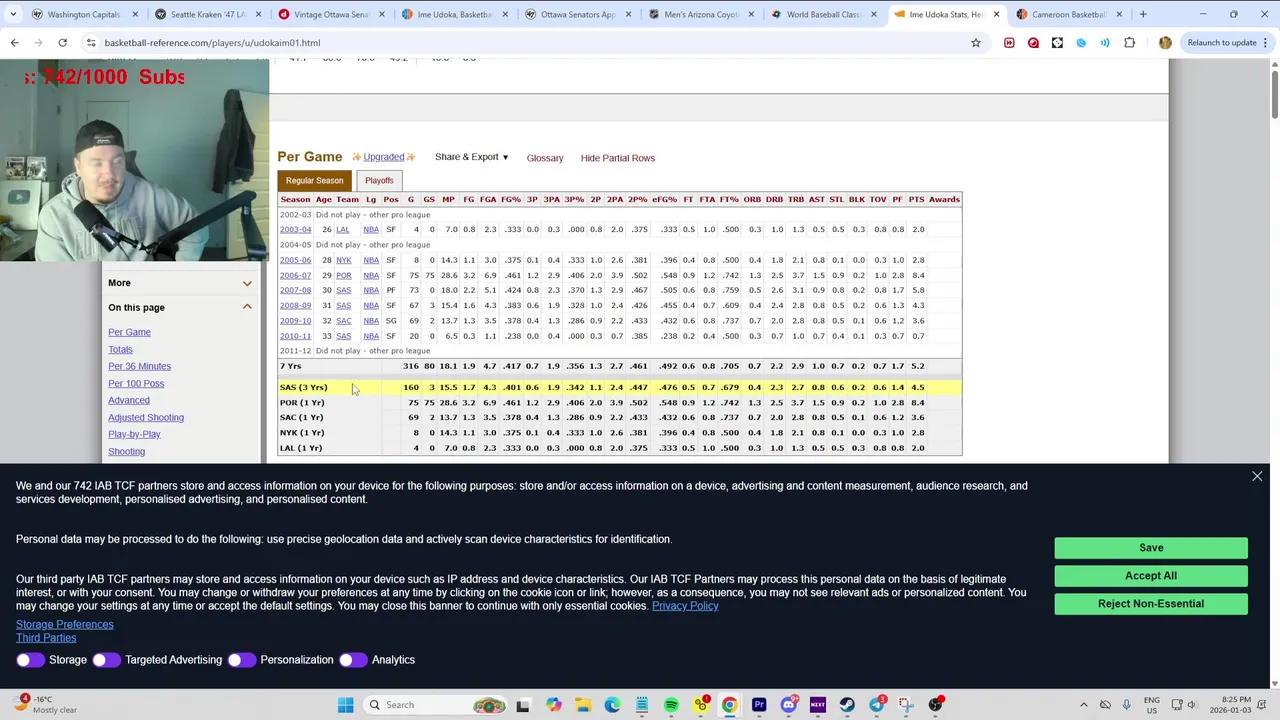Click the Accept All button

(x=1151, y=576)
